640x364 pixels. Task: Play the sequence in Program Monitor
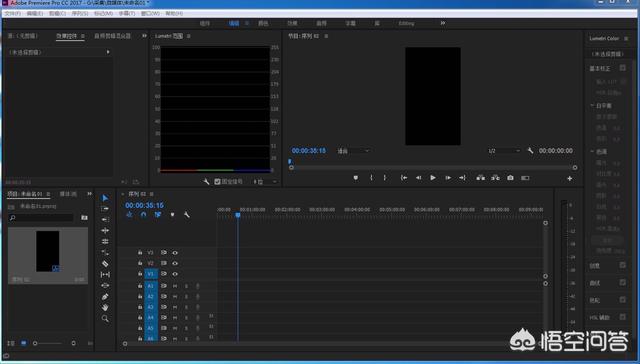point(433,178)
